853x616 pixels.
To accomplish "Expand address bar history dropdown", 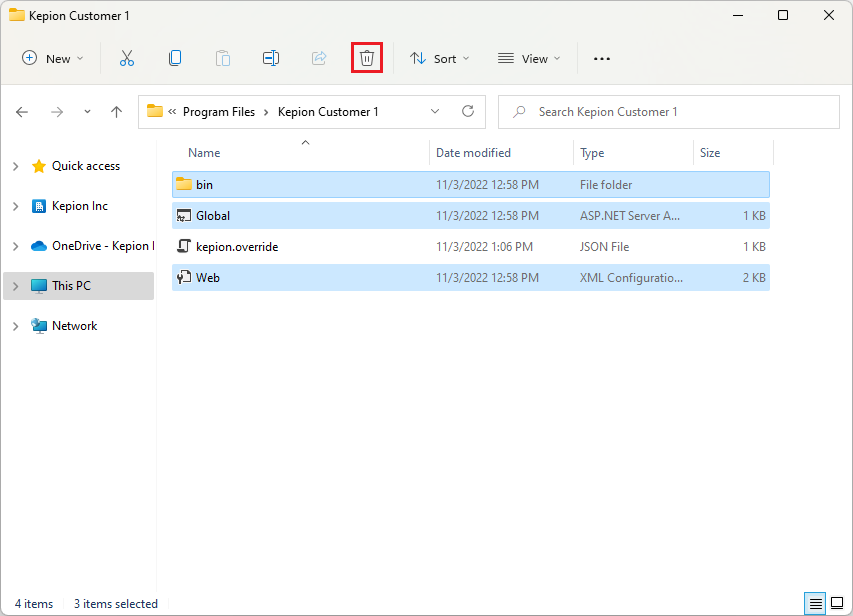I will tap(435, 112).
